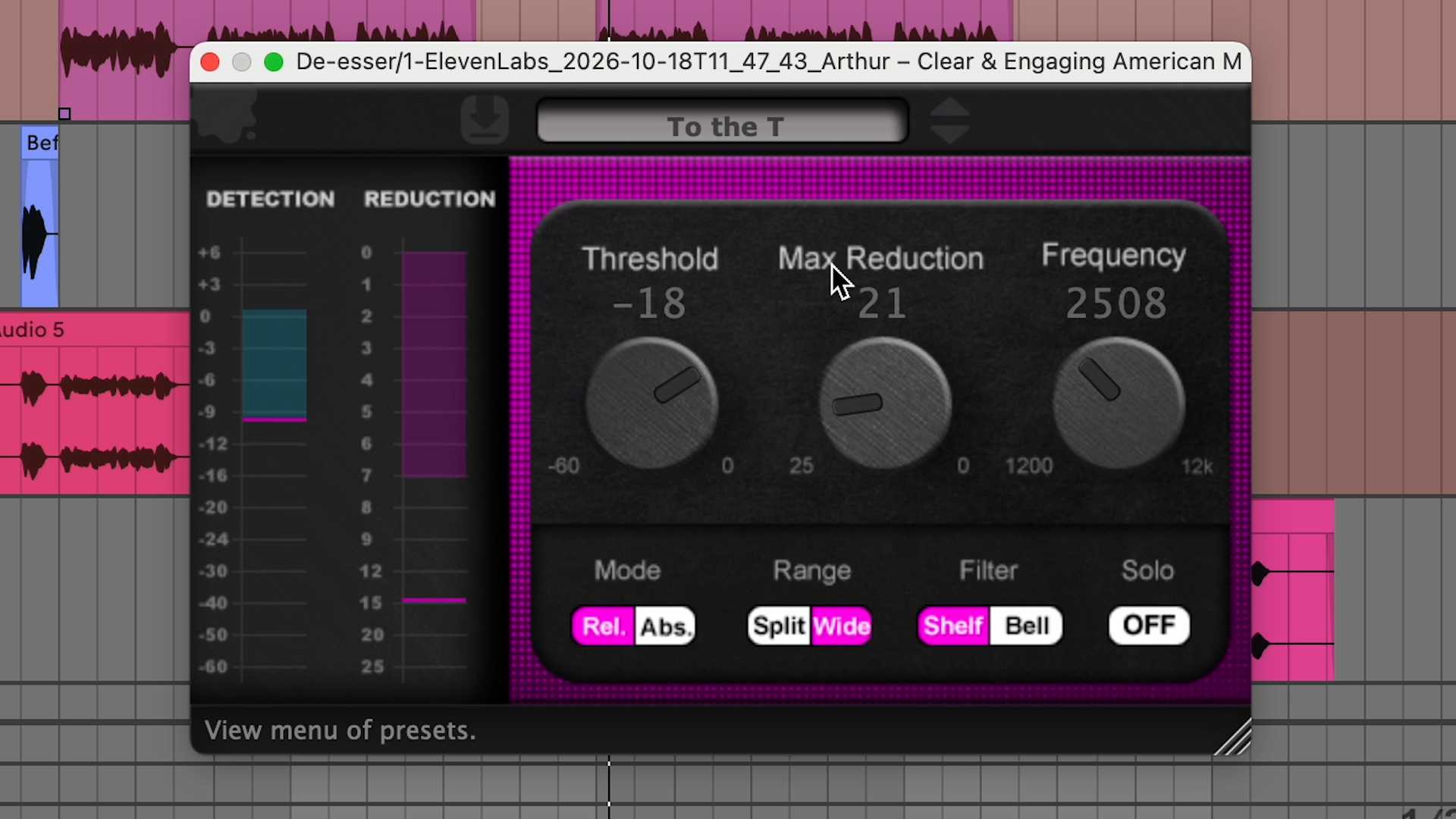Step to previous preset with up arrow
The image size is (1456, 819).
coord(949,106)
